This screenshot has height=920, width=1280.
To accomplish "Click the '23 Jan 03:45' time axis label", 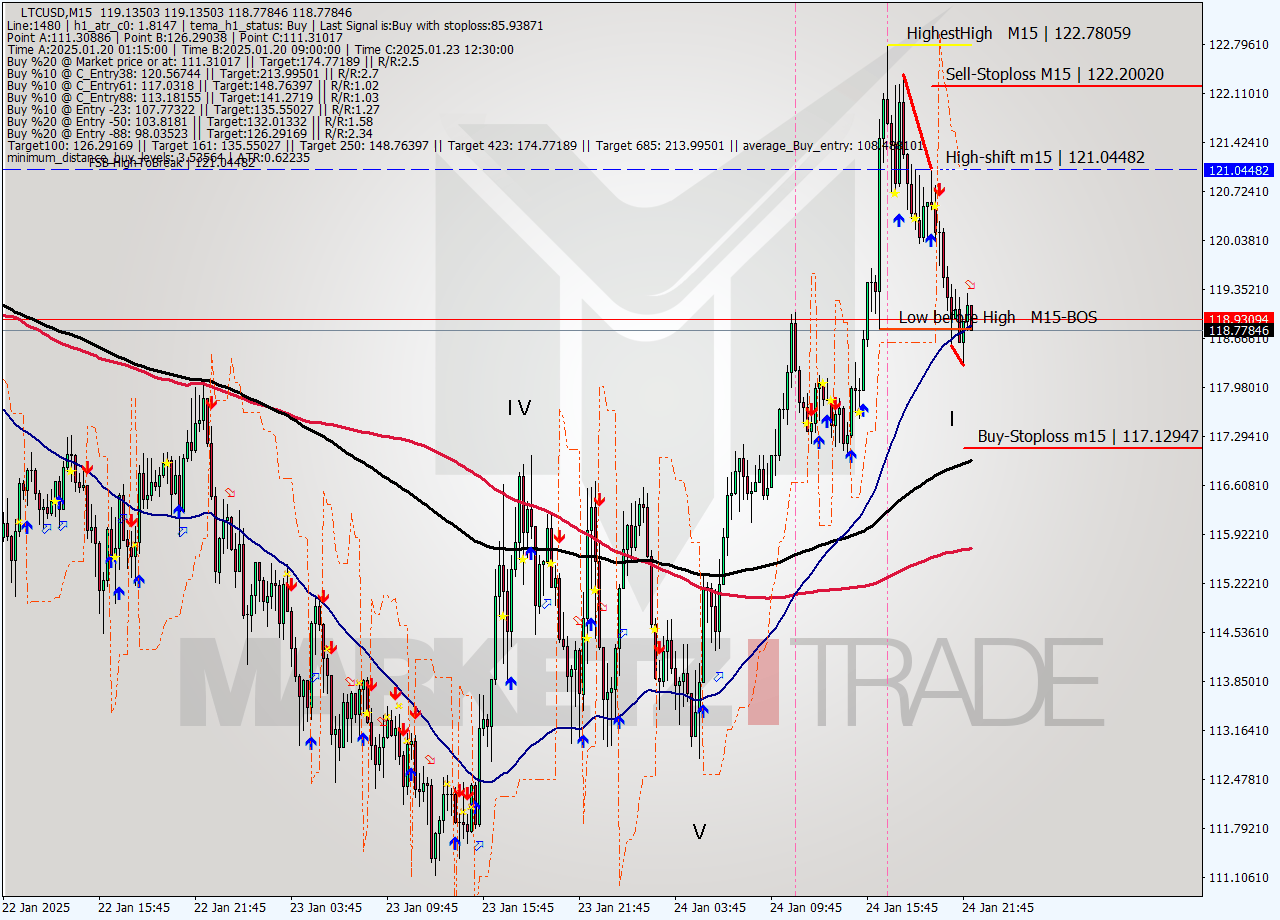I will pyautogui.click(x=326, y=907).
